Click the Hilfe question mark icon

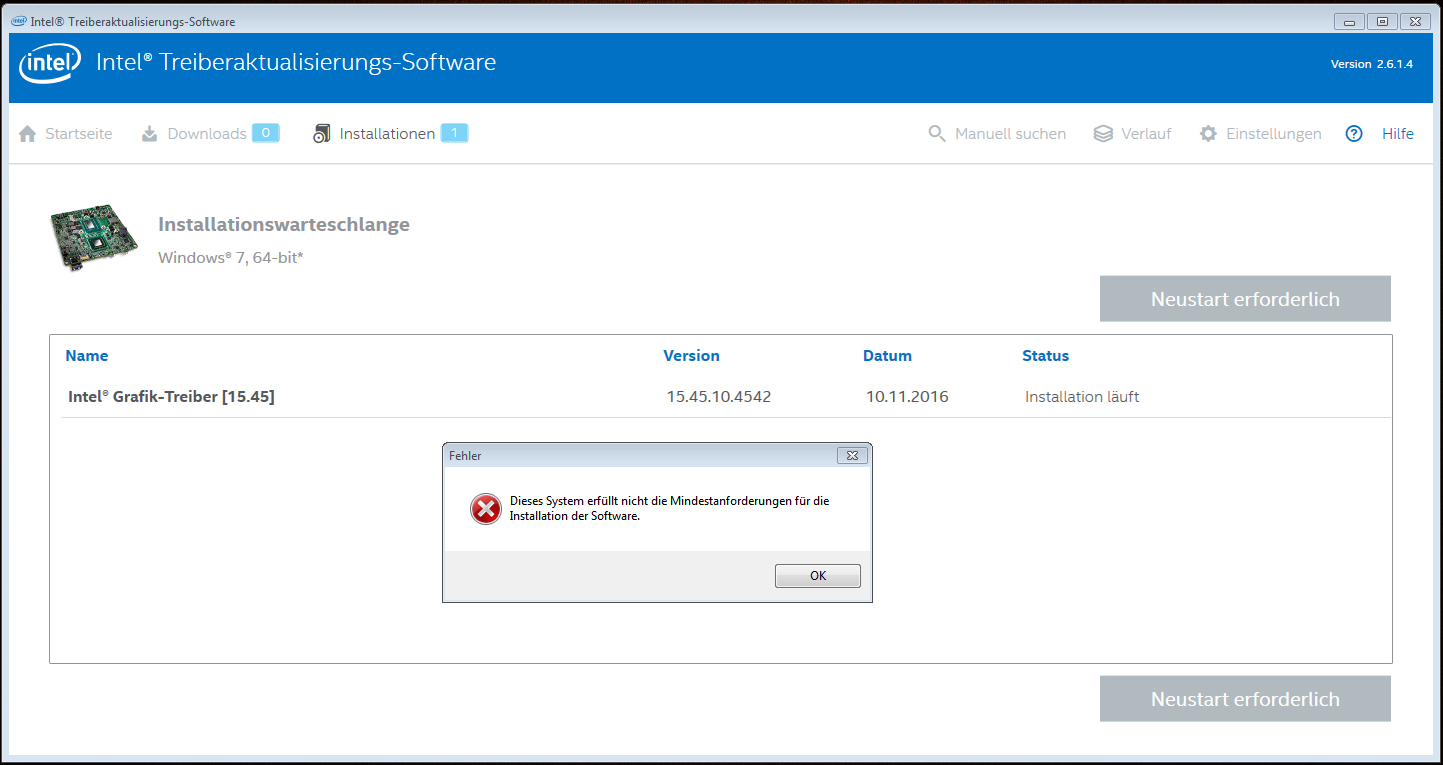pos(1354,134)
